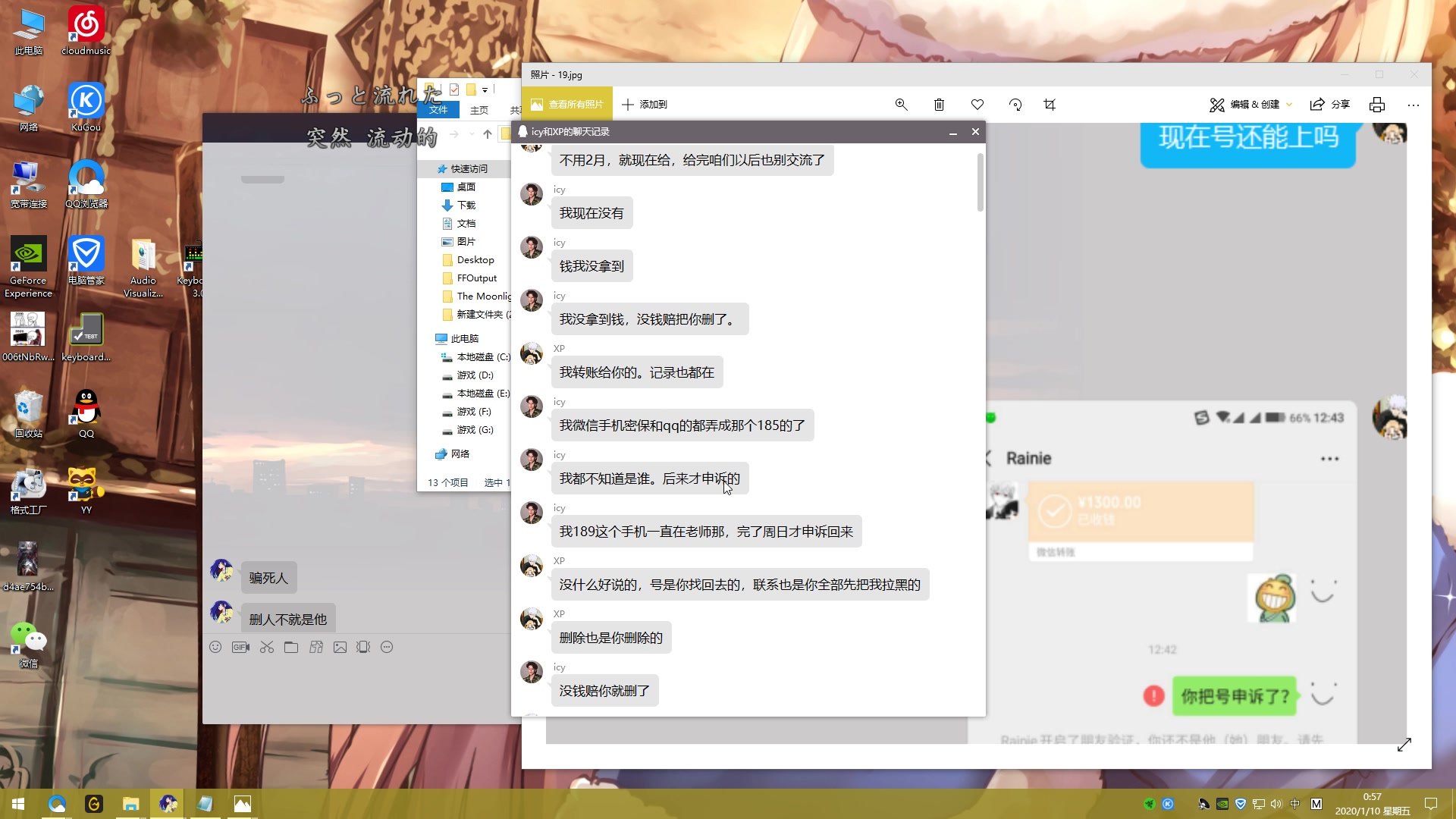The height and width of the screenshot is (819, 1456).
Task: Open YY desktop shortcut
Action: 86,490
